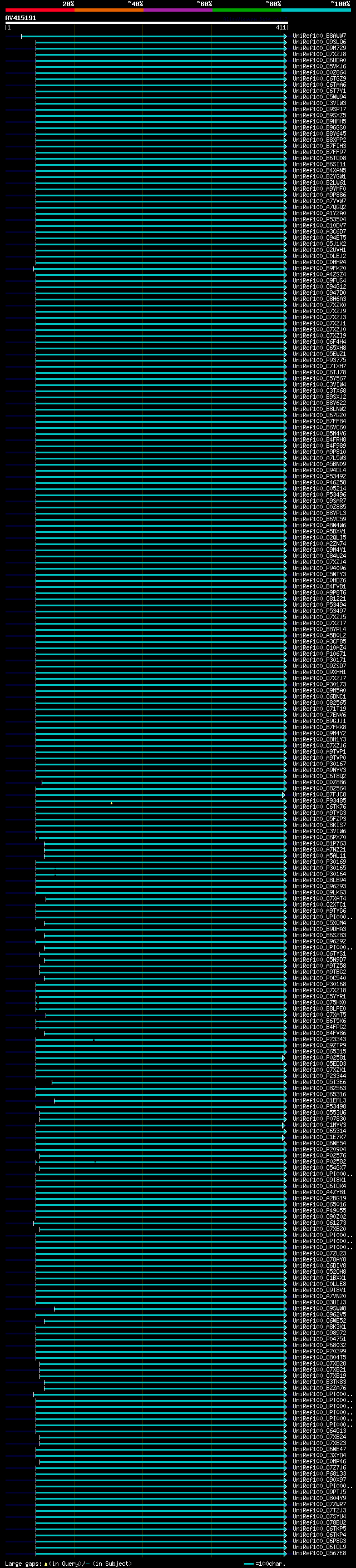Image resolution: width=356 pixels, height=1568 pixels.
Task: Click the purple ~60% identity legend segment
Action: (x=179, y=10)
